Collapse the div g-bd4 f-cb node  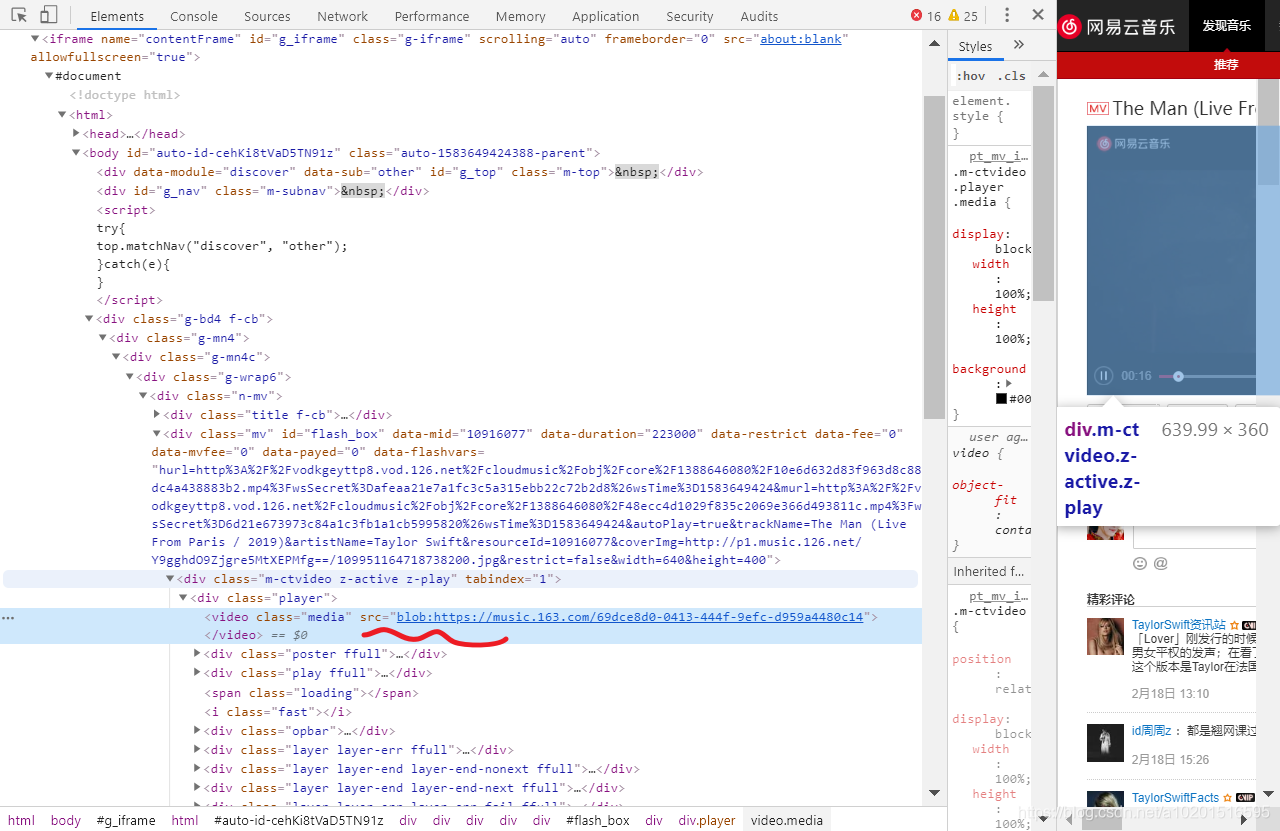[x=89, y=319]
